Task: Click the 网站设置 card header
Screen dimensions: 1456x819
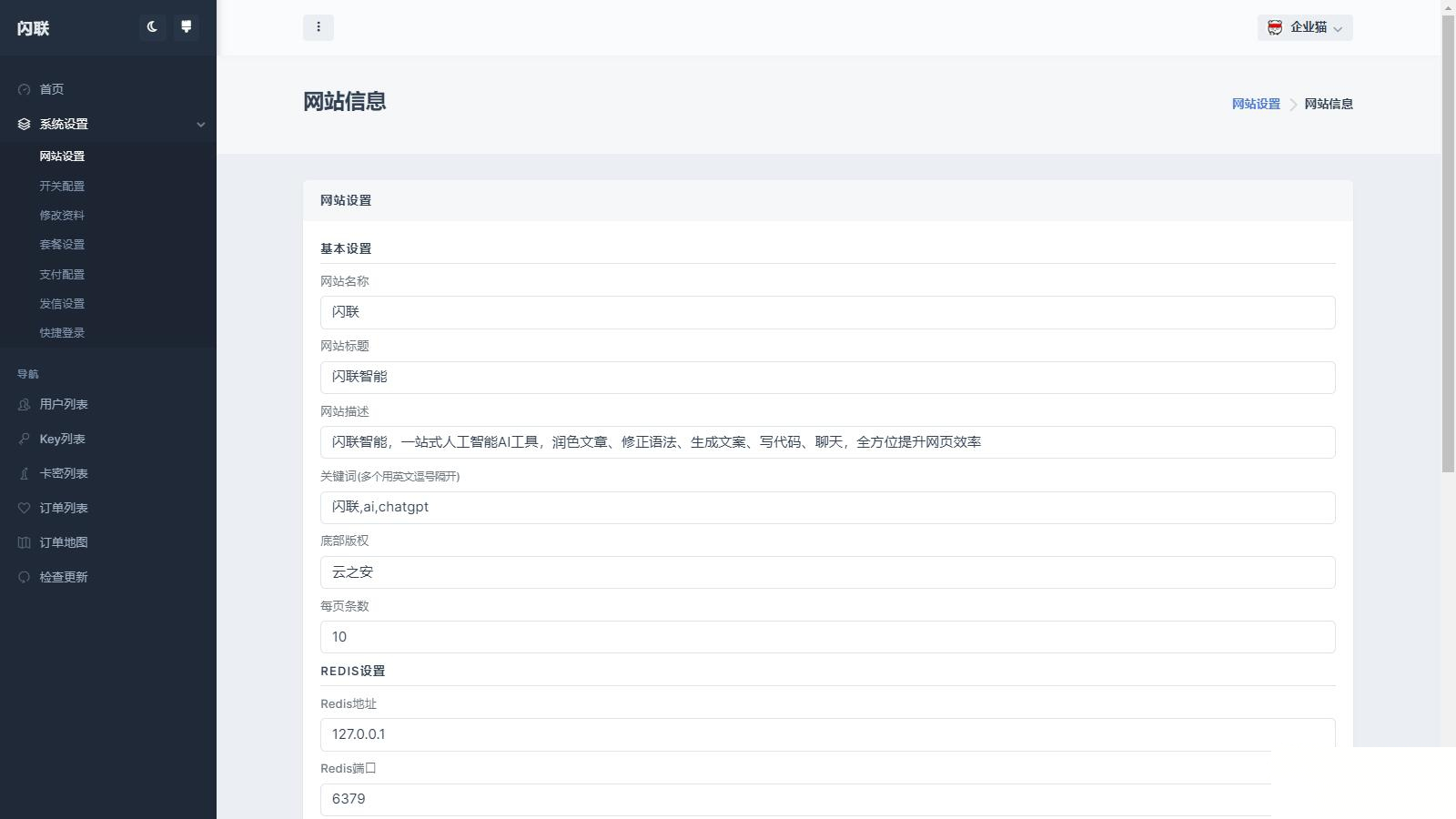Action: [x=828, y=200]
